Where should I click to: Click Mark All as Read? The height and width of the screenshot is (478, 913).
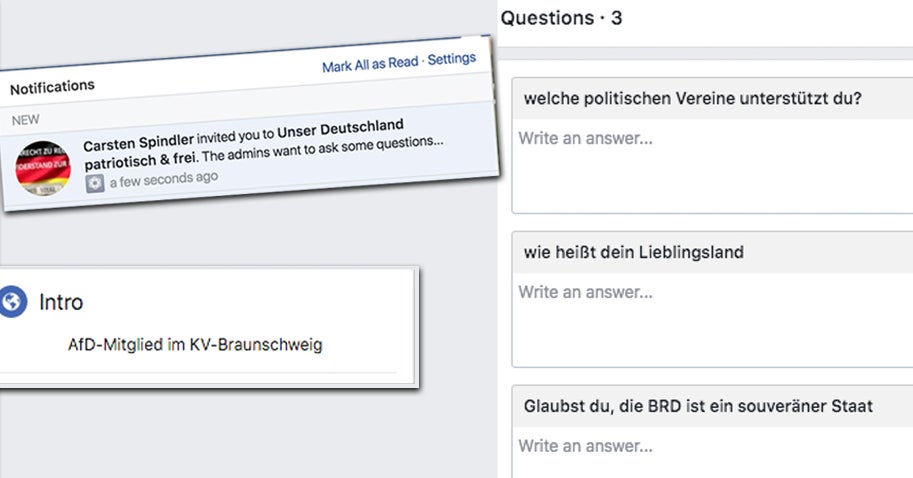click(370, 65)
